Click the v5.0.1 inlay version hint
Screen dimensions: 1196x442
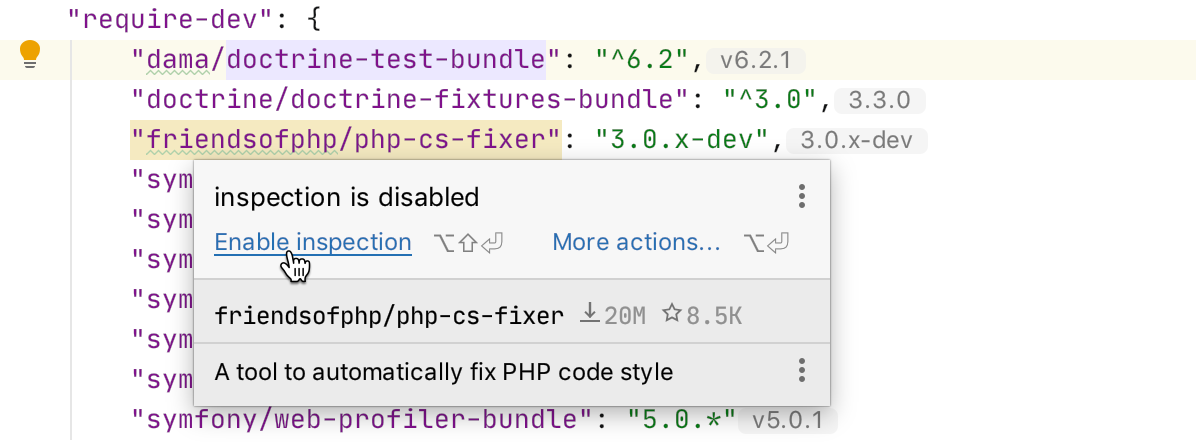[787, 416]
